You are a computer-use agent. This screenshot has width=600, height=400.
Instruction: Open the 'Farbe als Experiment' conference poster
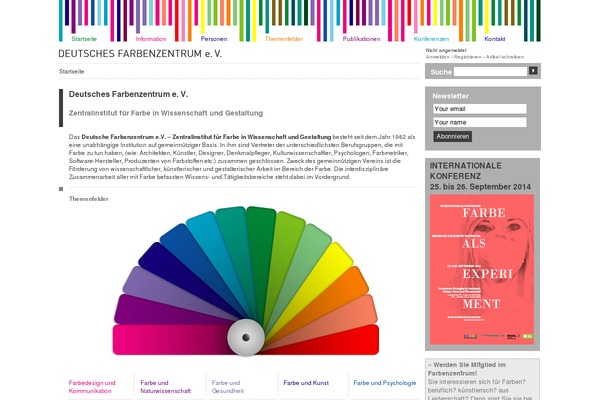point(482,269)
